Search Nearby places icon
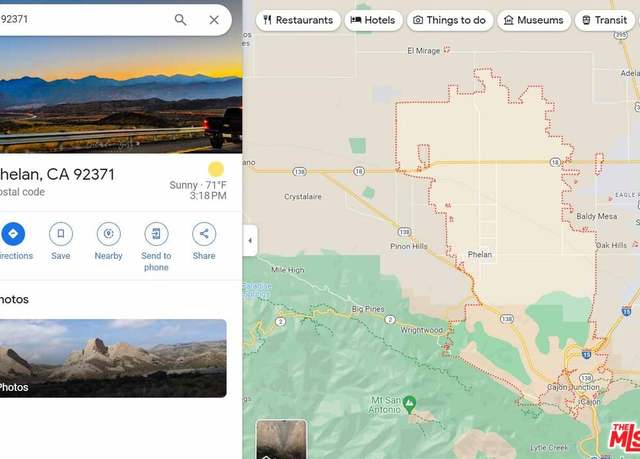Viewport: 640px width, 459px height. 109,234
